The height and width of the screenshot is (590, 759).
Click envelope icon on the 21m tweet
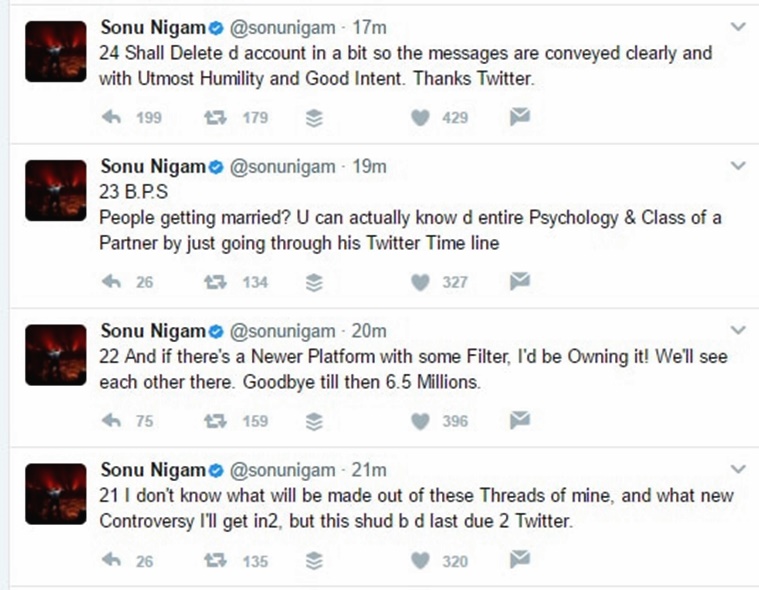coord(520,559)
